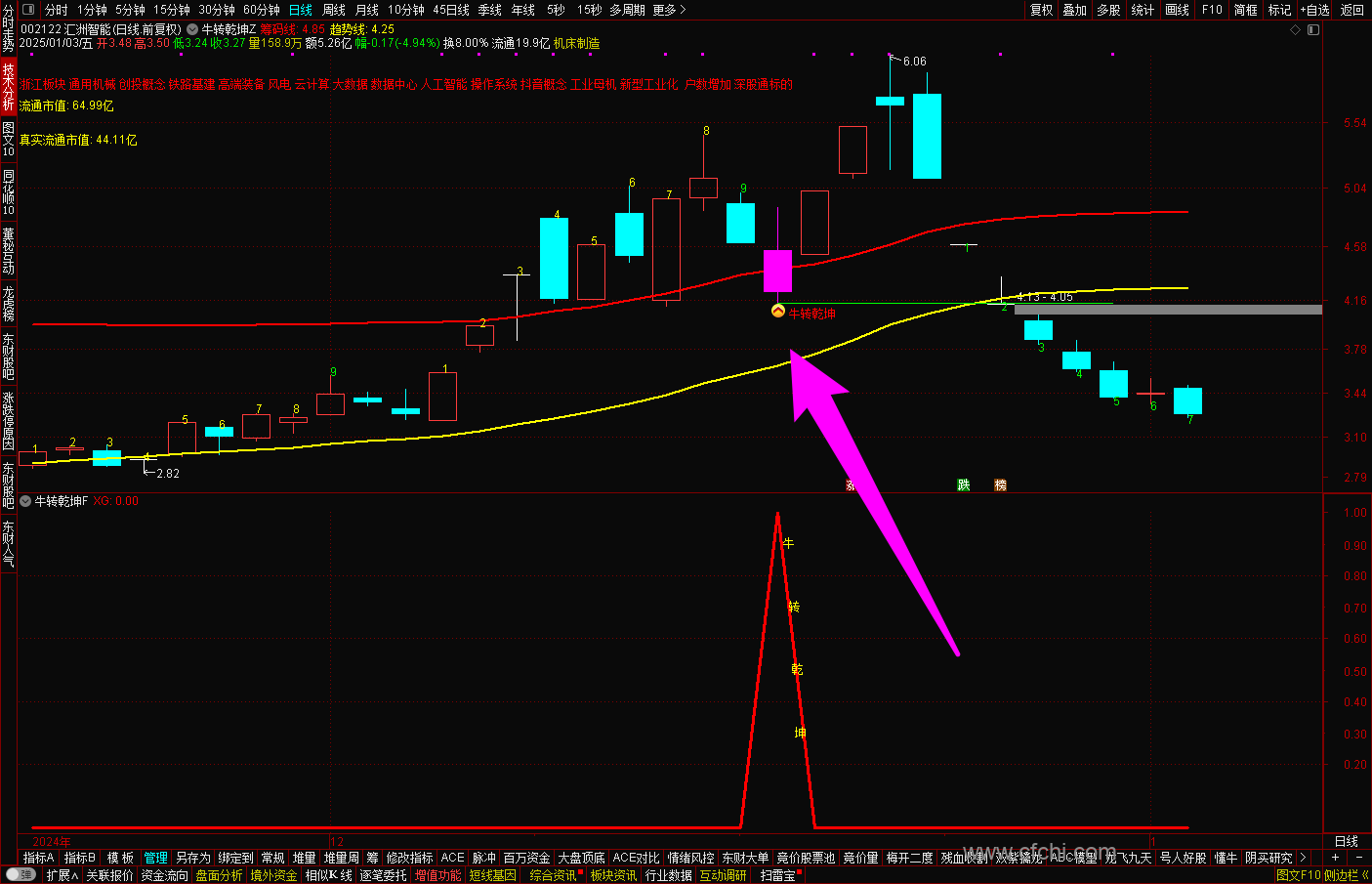
Task: Open settings circle icon beside 牛转乾坤Z
Action: point(192,30)
